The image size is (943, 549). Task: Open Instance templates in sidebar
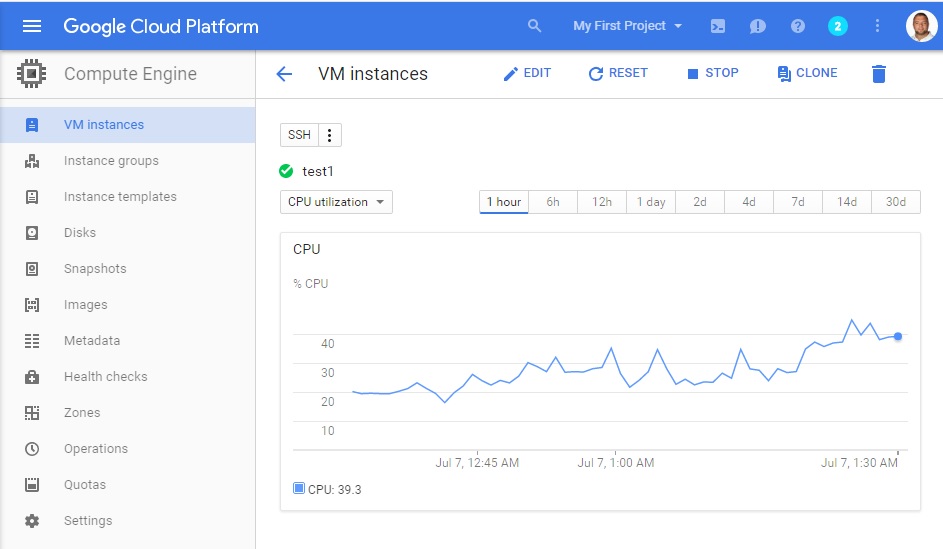[x=127, y=197]
